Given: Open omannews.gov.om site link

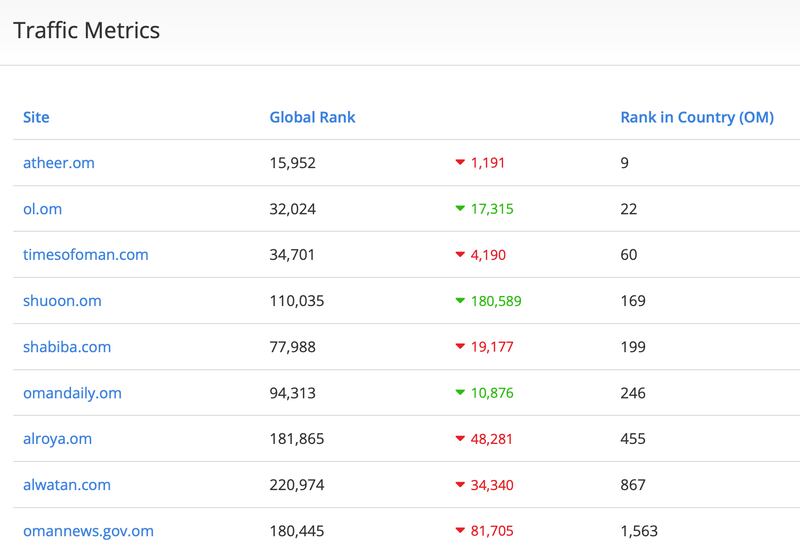Looking at the screenshot, I should coord(88,531).
